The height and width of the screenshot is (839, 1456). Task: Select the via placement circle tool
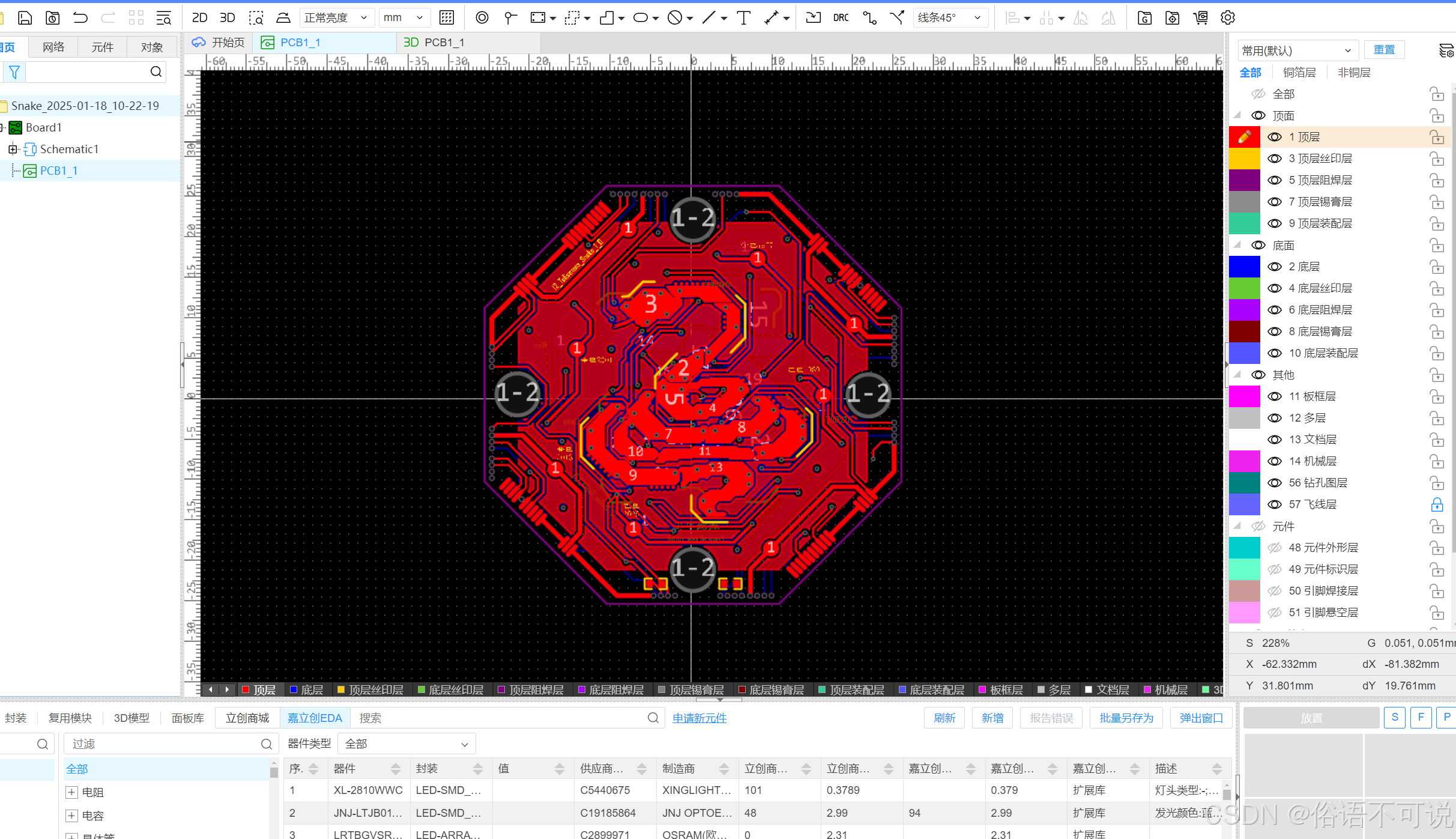click(482, 18)
